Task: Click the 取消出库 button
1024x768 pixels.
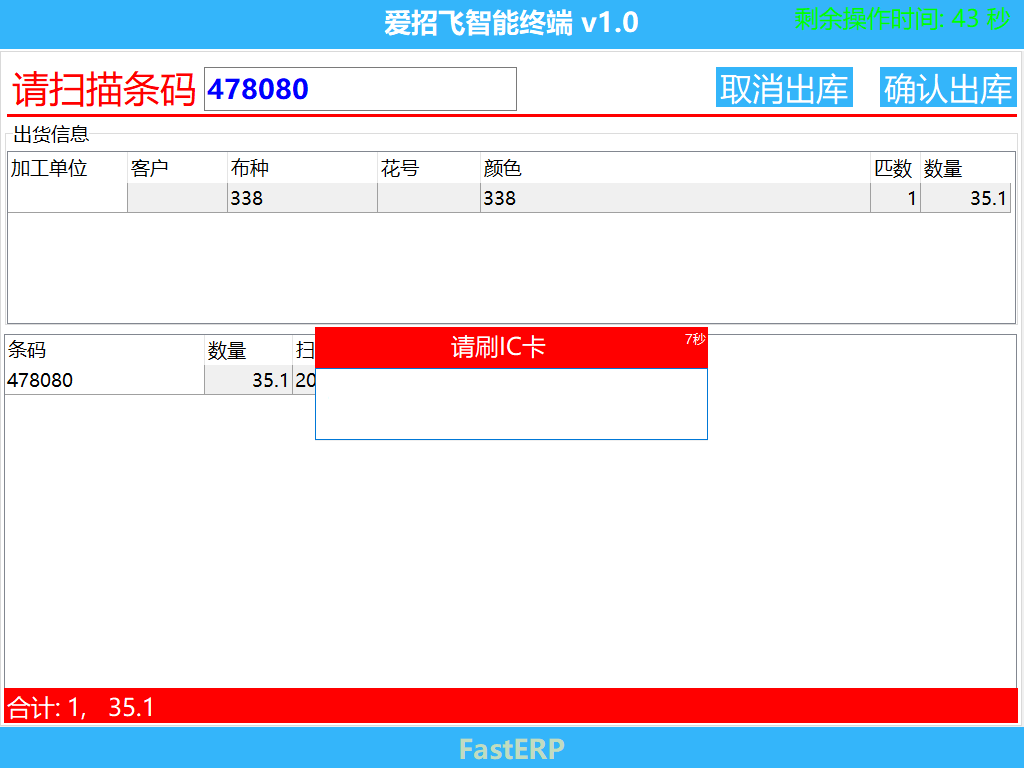Action: click(x=784, y=88)
